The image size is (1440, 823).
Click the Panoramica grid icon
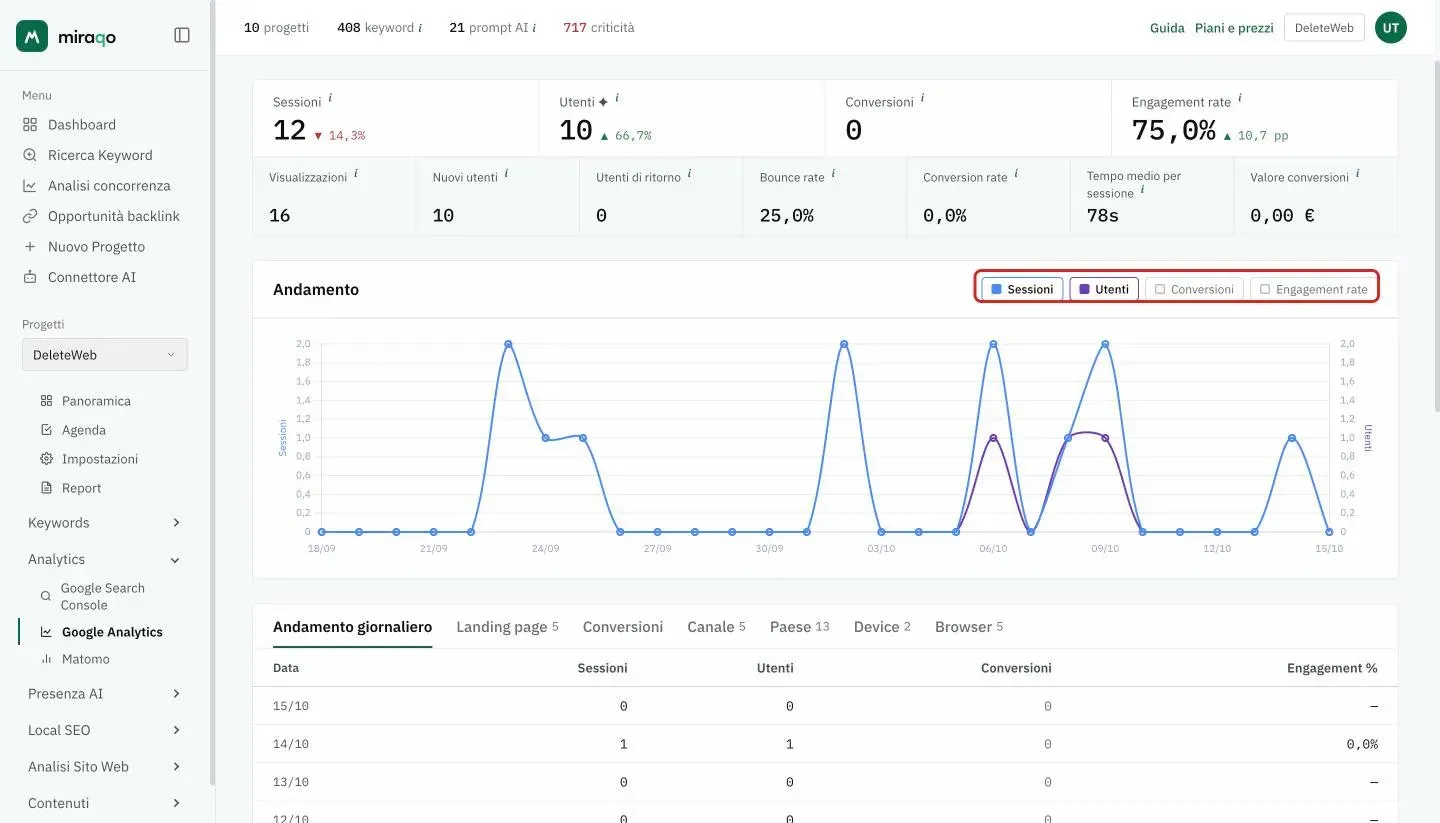tap(46, 401)
